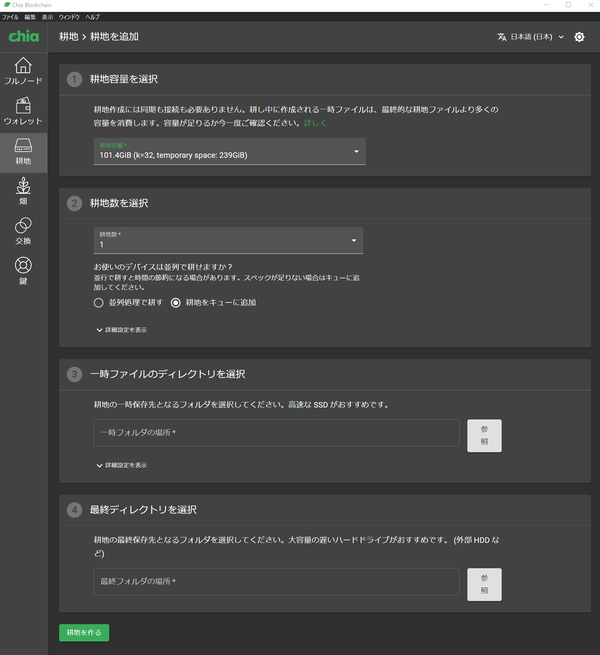Click the 最終フォルダの場所 input field
600x655 pixels.
coord(277,581)
